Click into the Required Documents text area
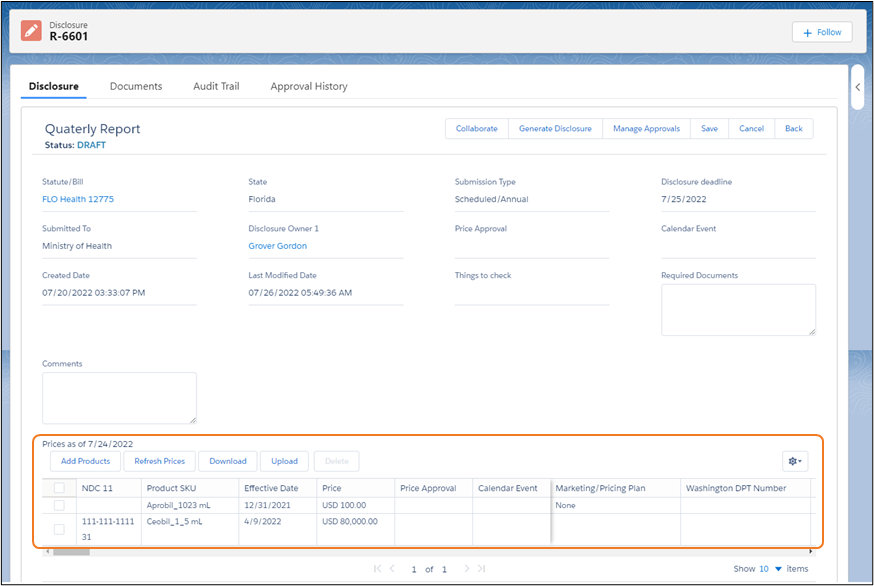Screen dimensions: 874x586 pos(739,310)
